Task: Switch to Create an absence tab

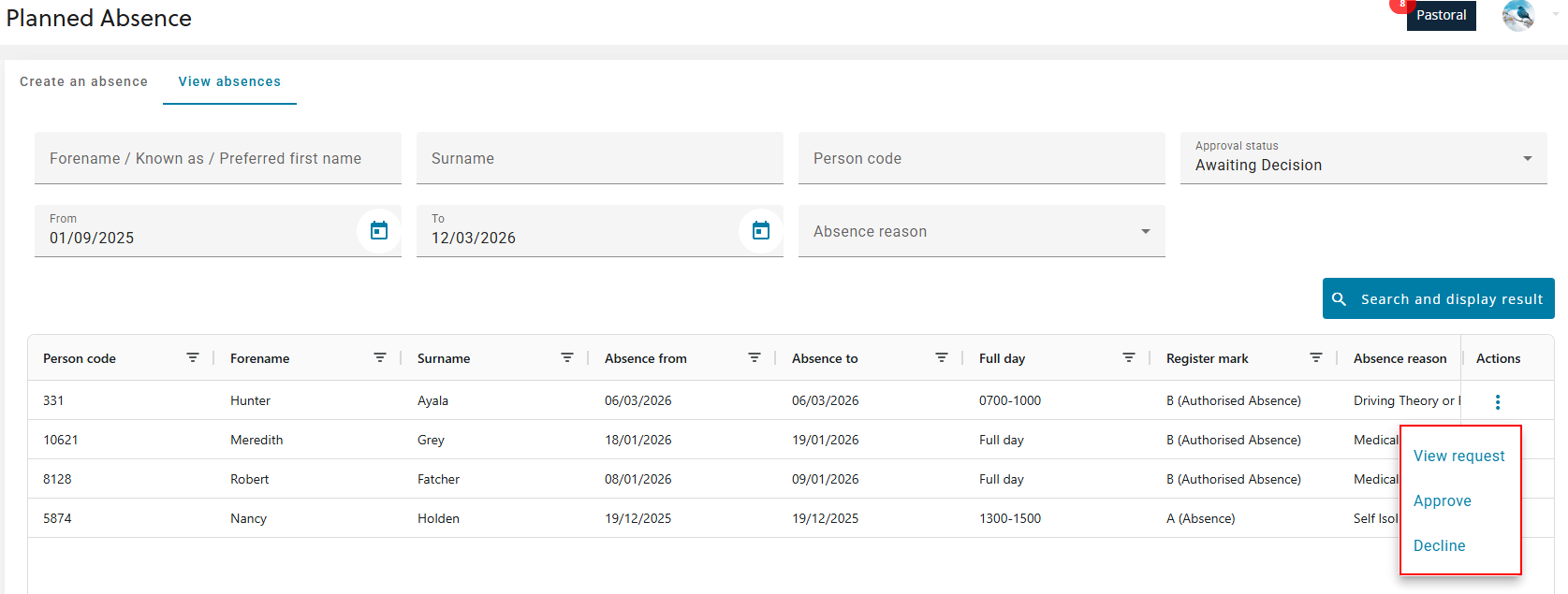Action: [83, 81]
